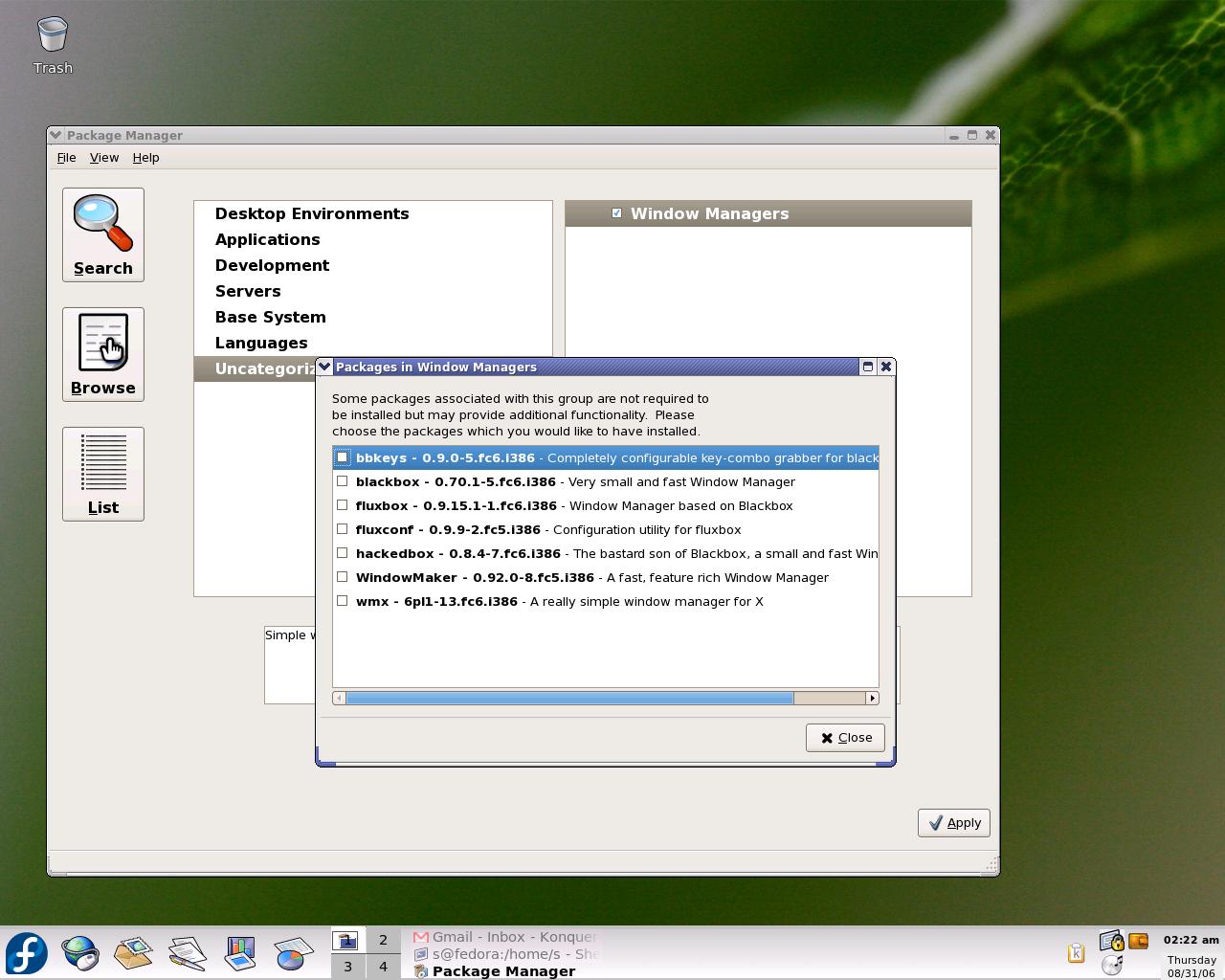The height and width of the screenshot is (980, 1225).
Task: Check the blackbox package checkbox
Action: click(x=342, y=481)
